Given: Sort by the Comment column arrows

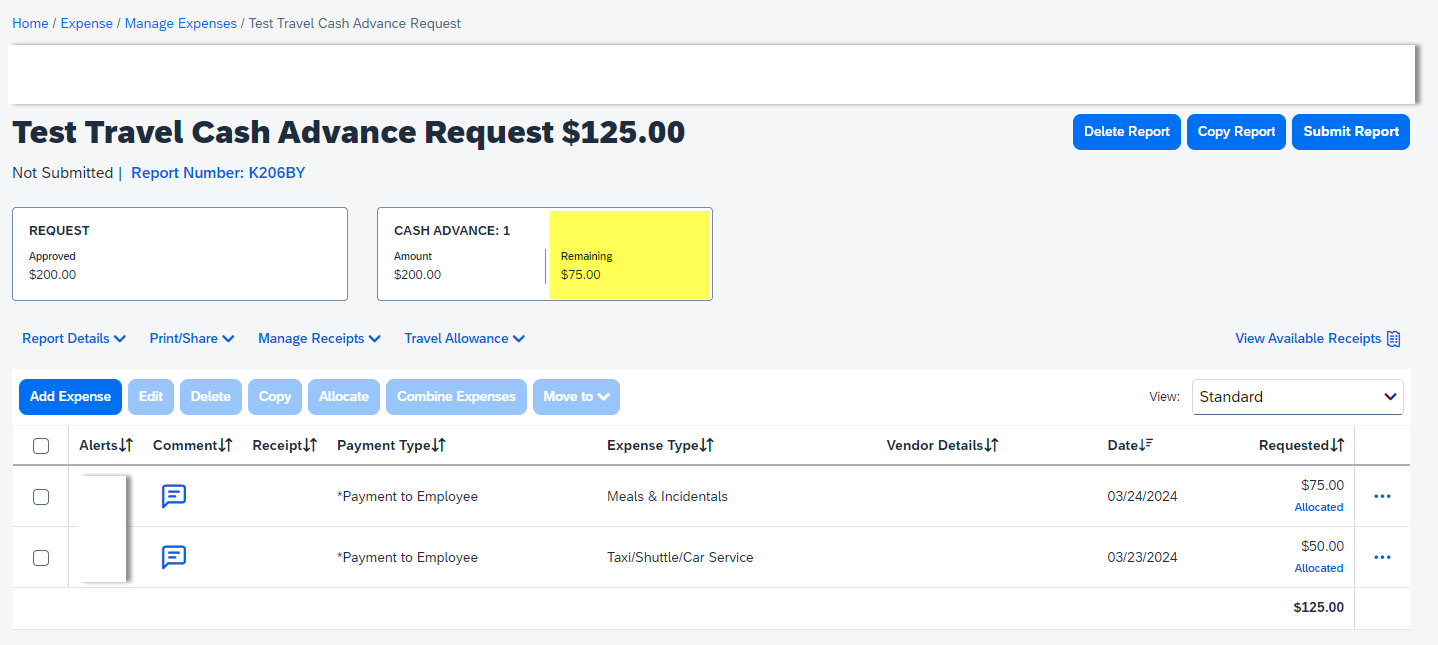Looking at the screenshot, I should (225, 445).
